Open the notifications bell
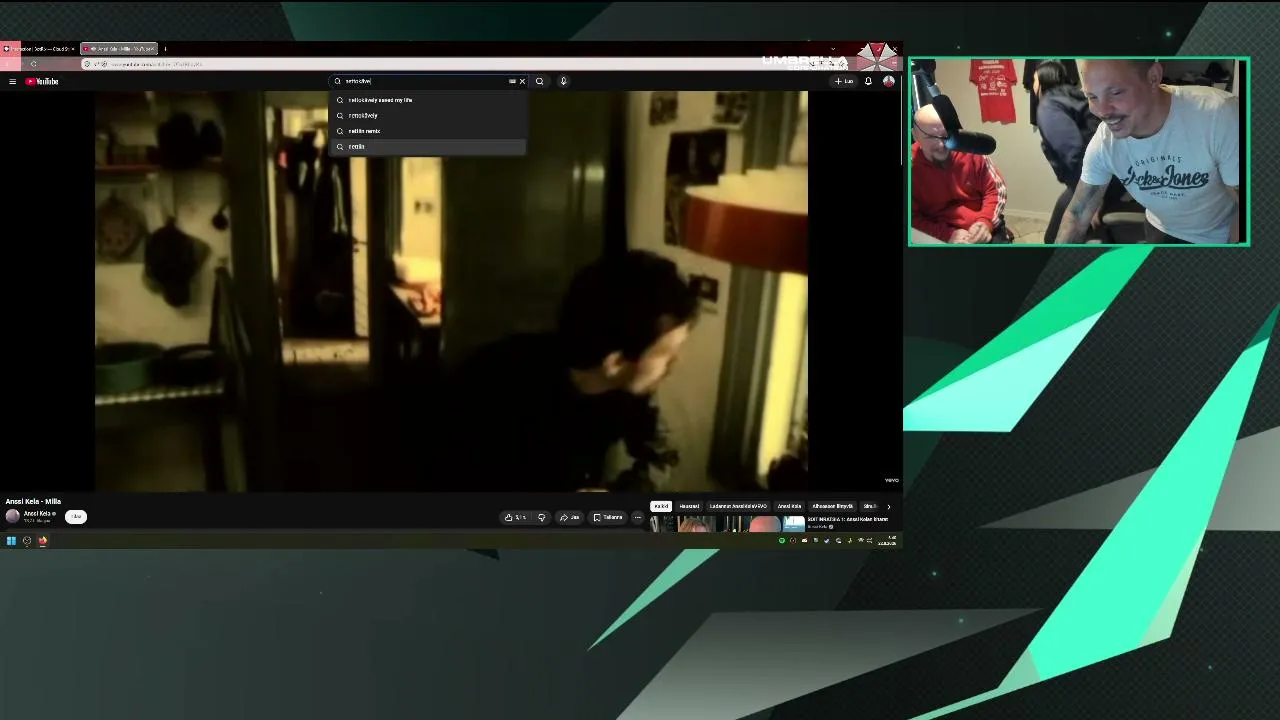This screenshot has width=1280, height=720. point(868,81)
